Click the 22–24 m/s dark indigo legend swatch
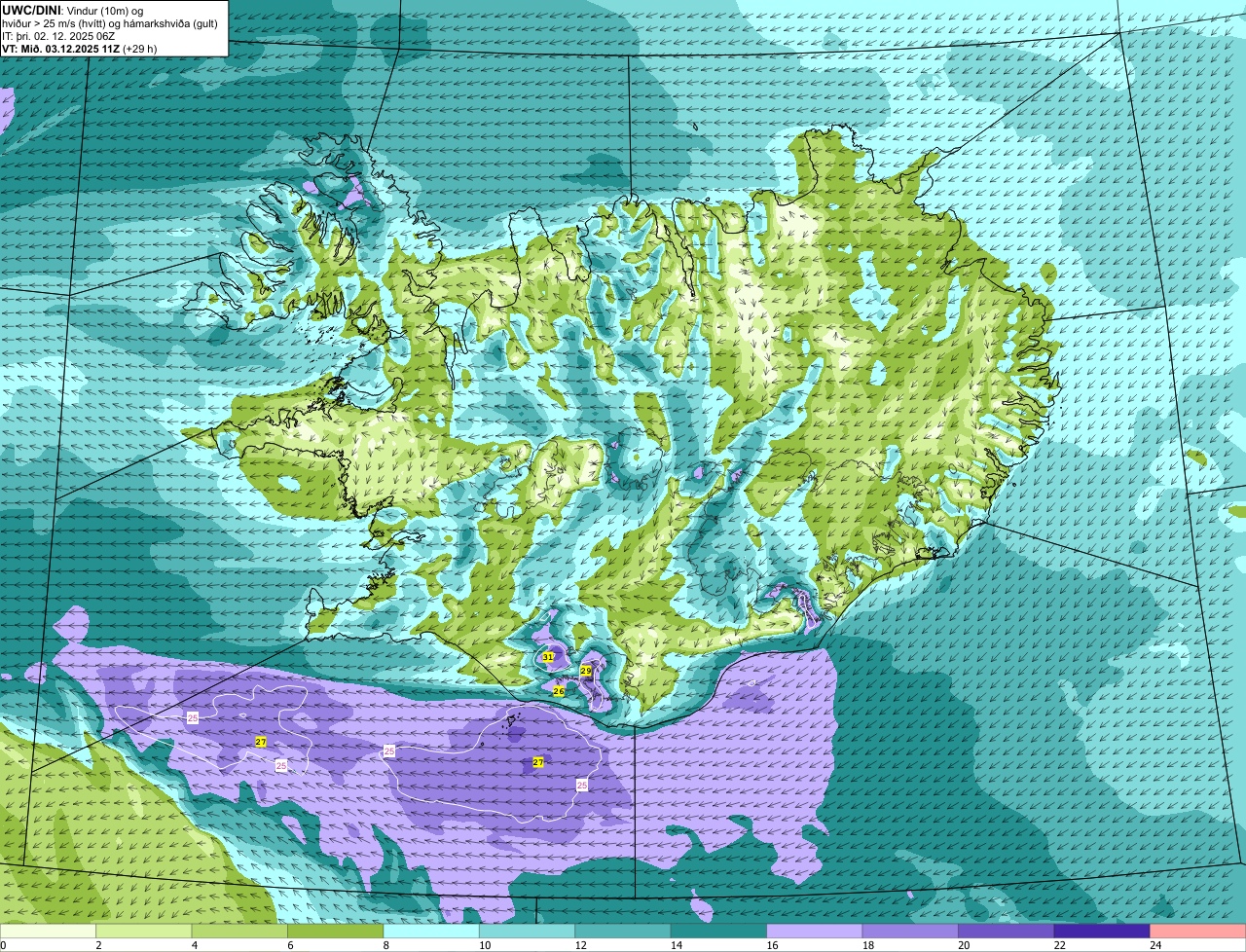 coord(1102,932)
